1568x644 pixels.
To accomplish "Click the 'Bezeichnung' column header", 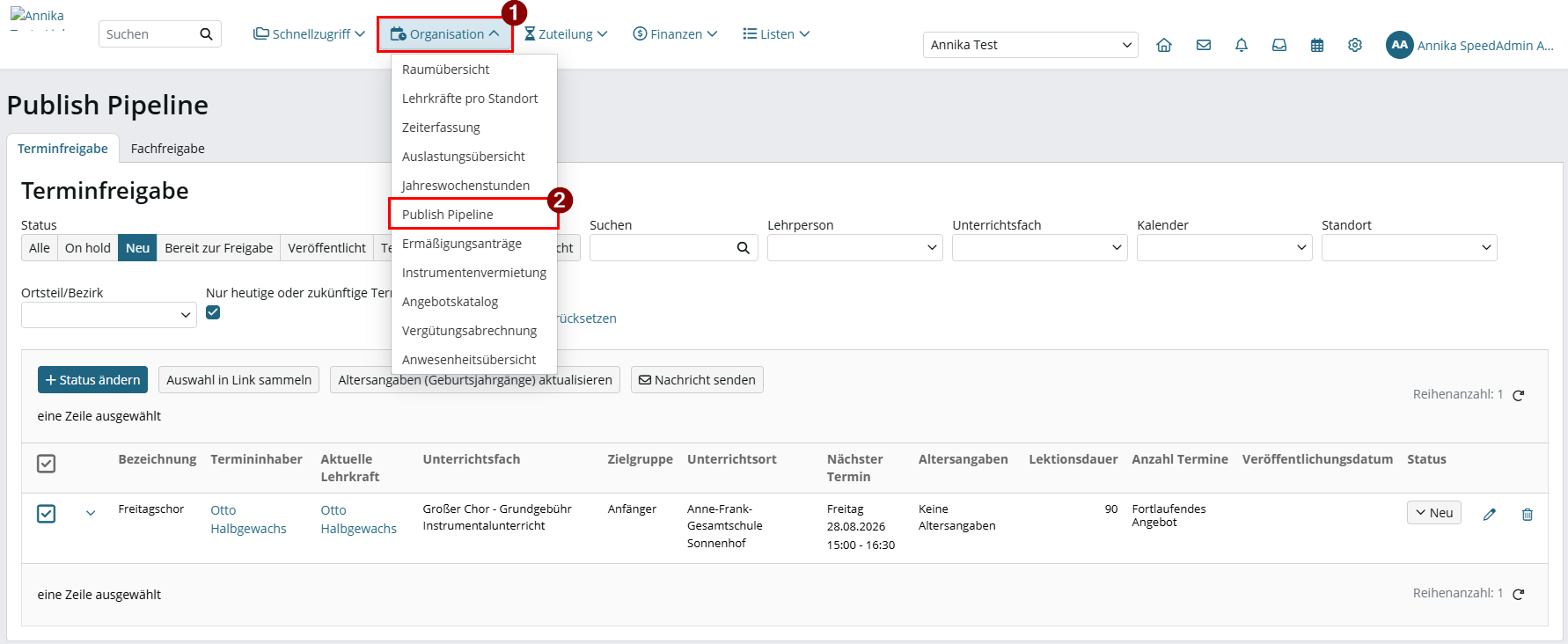I will click(158, 459).
